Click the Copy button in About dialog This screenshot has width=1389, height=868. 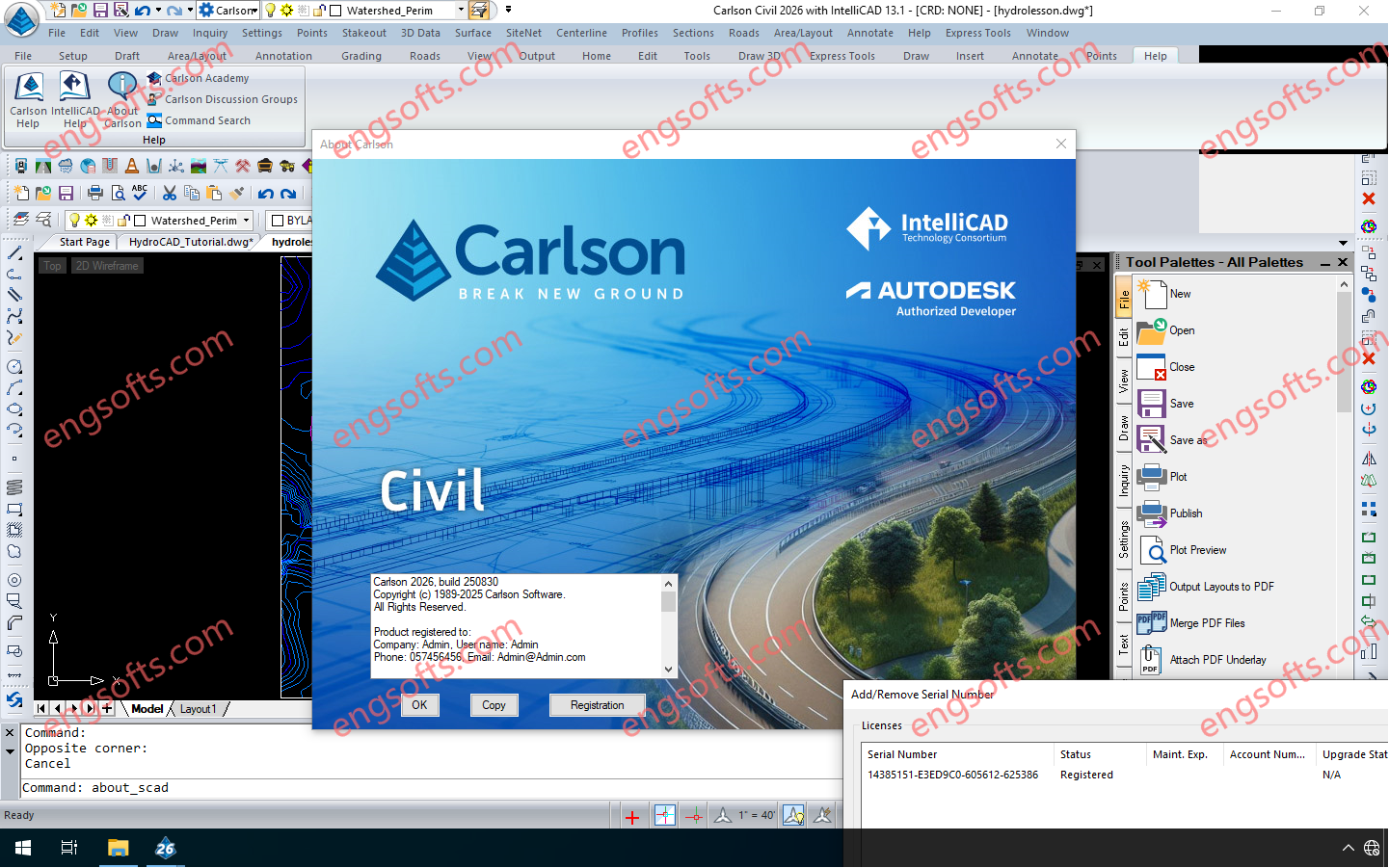(x=494, y=705)
